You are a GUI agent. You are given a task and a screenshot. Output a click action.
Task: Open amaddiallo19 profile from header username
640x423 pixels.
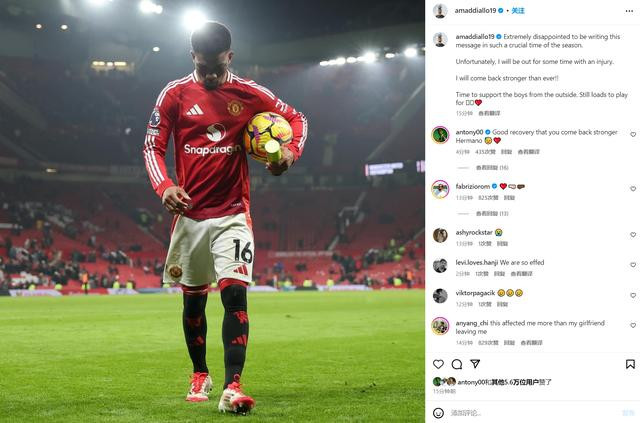476,11
